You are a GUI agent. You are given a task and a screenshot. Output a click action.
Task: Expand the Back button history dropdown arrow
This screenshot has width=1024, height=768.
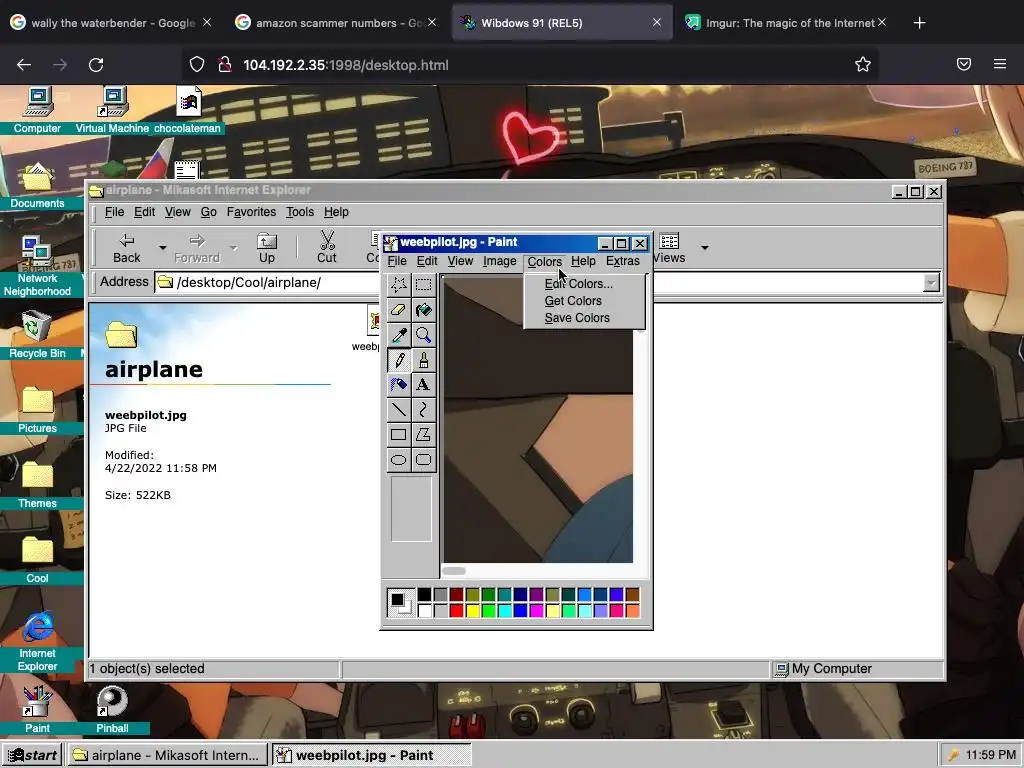[x=163, y=248]
